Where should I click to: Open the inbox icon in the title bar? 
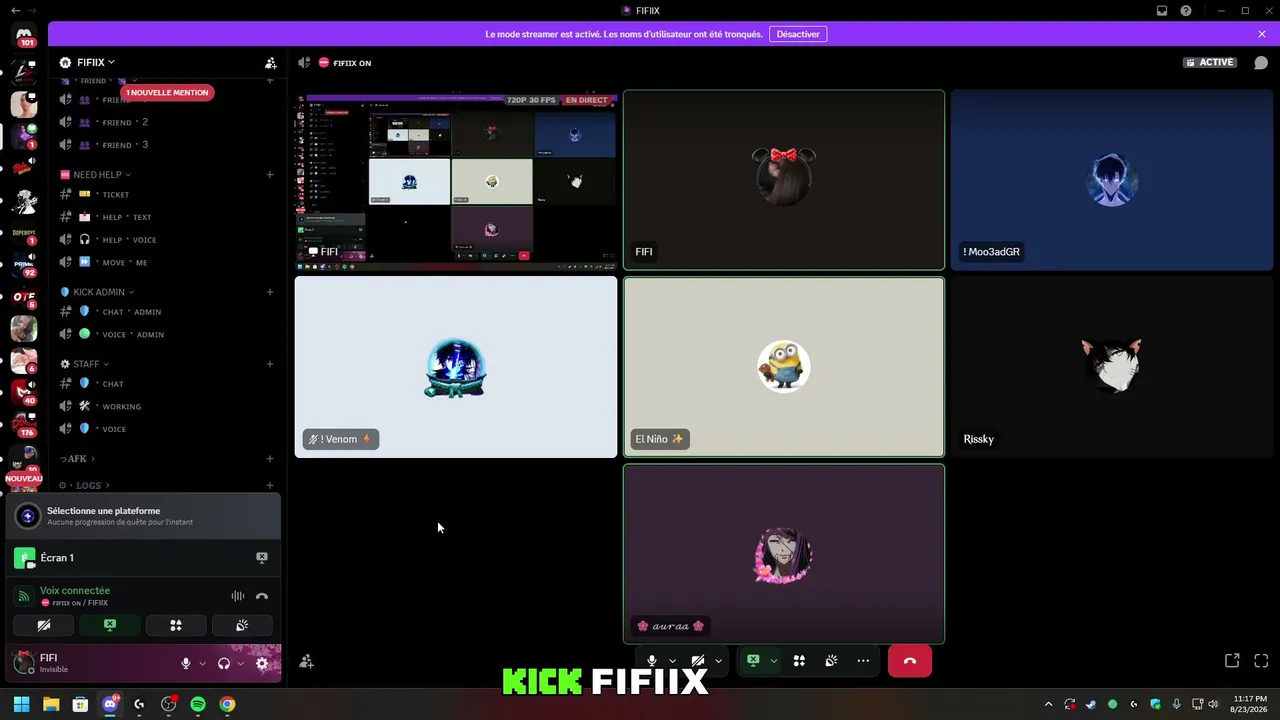point(1162,11)
